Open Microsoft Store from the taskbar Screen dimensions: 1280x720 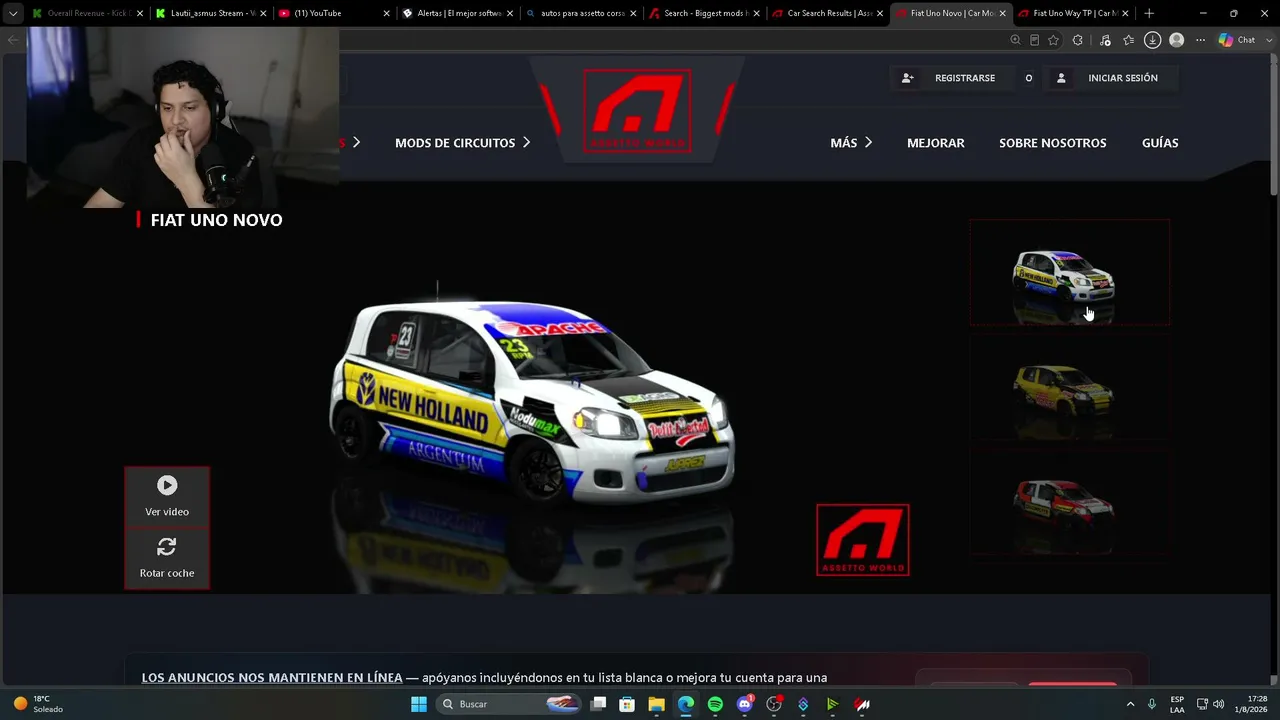point(627,704)
